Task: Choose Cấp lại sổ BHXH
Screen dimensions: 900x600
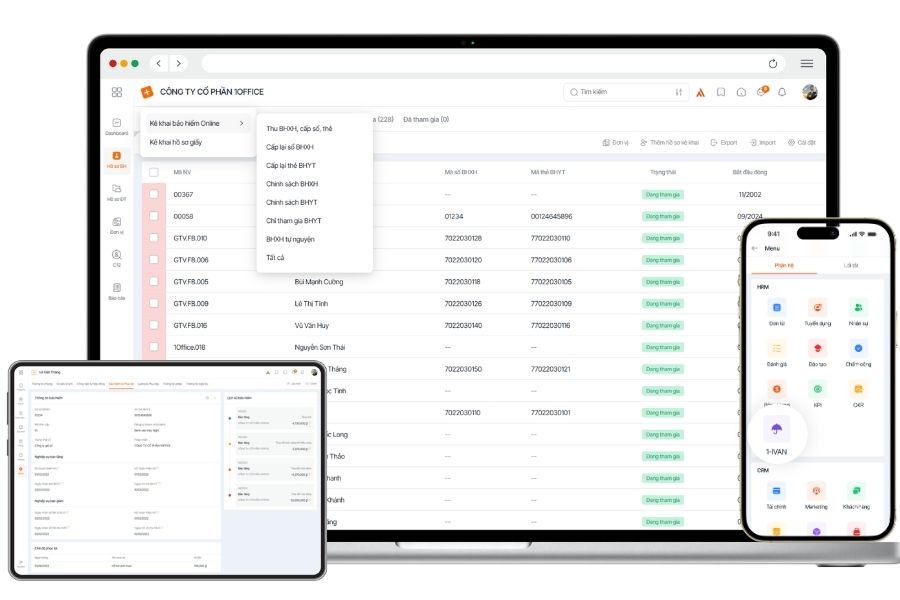Action: pyautogui.click(x=290, y=147)
